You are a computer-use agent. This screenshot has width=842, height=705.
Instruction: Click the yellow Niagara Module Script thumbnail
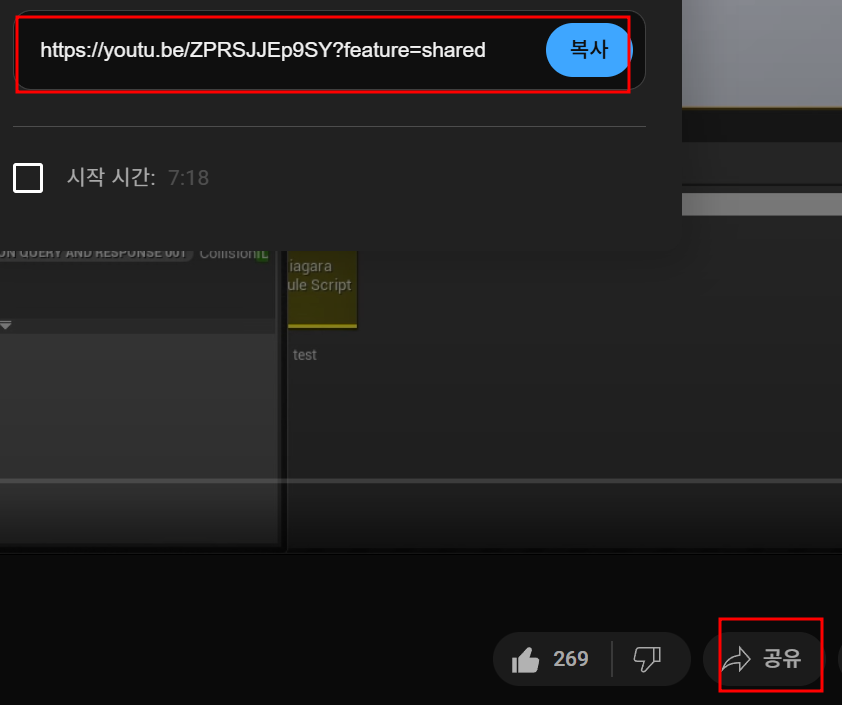coord(322,289)
